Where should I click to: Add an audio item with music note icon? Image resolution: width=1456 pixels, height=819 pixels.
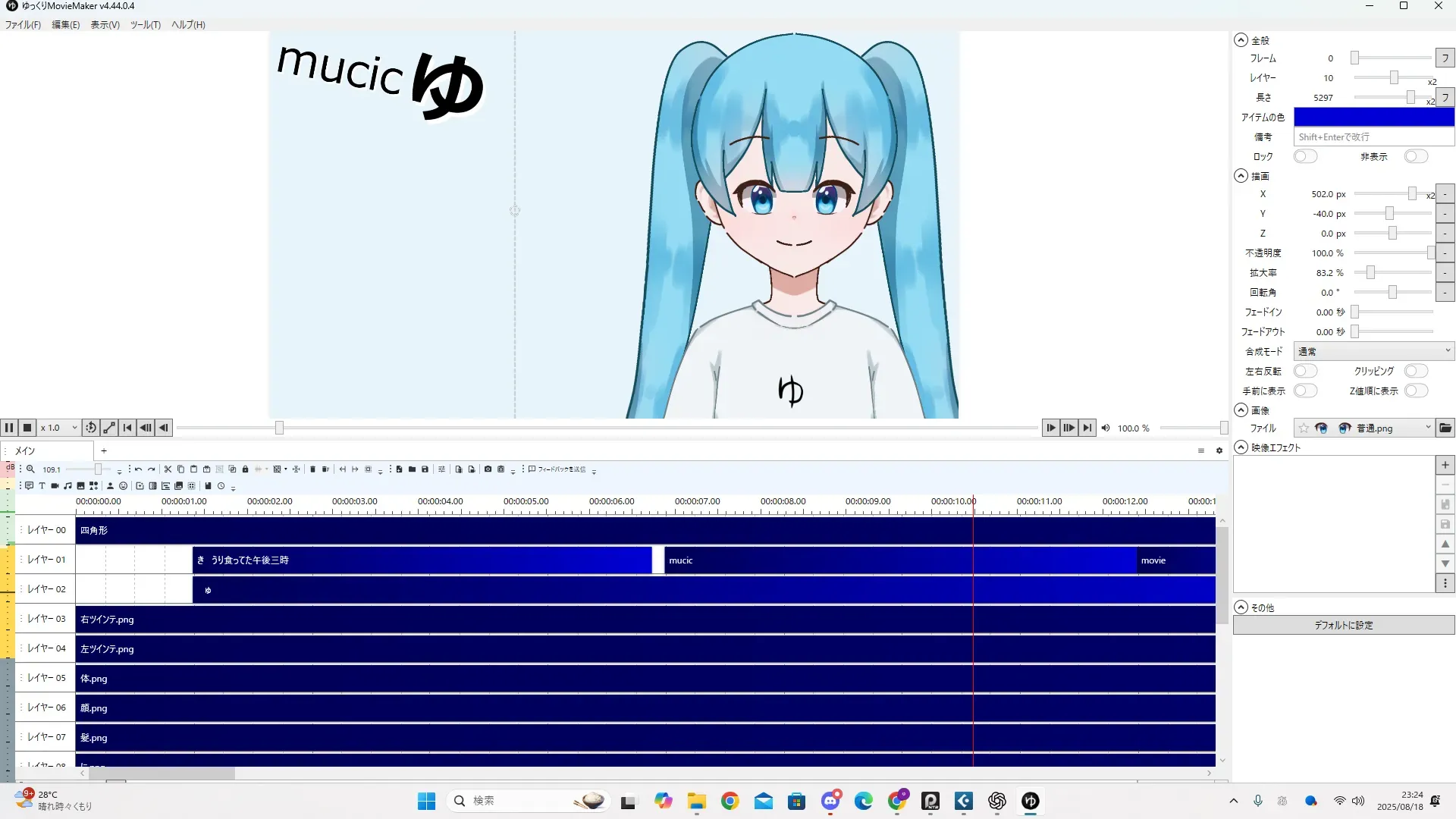[67, 486]
